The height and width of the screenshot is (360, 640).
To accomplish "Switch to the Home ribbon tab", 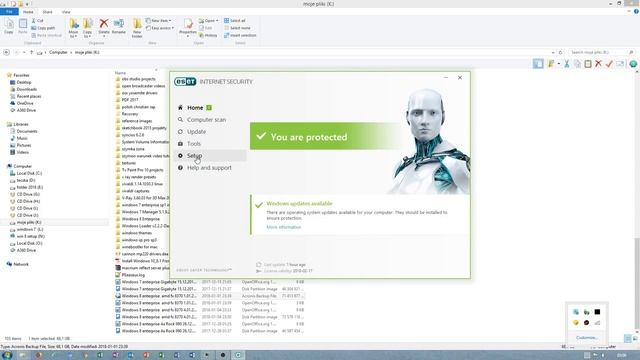I will pos(28,12).
